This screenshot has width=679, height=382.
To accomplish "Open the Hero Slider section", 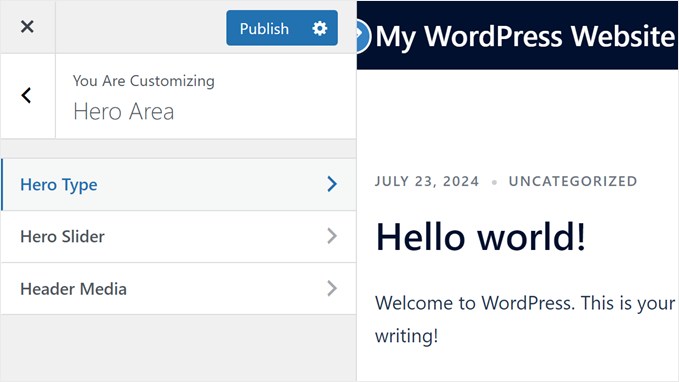I will (x=178, y=236).
